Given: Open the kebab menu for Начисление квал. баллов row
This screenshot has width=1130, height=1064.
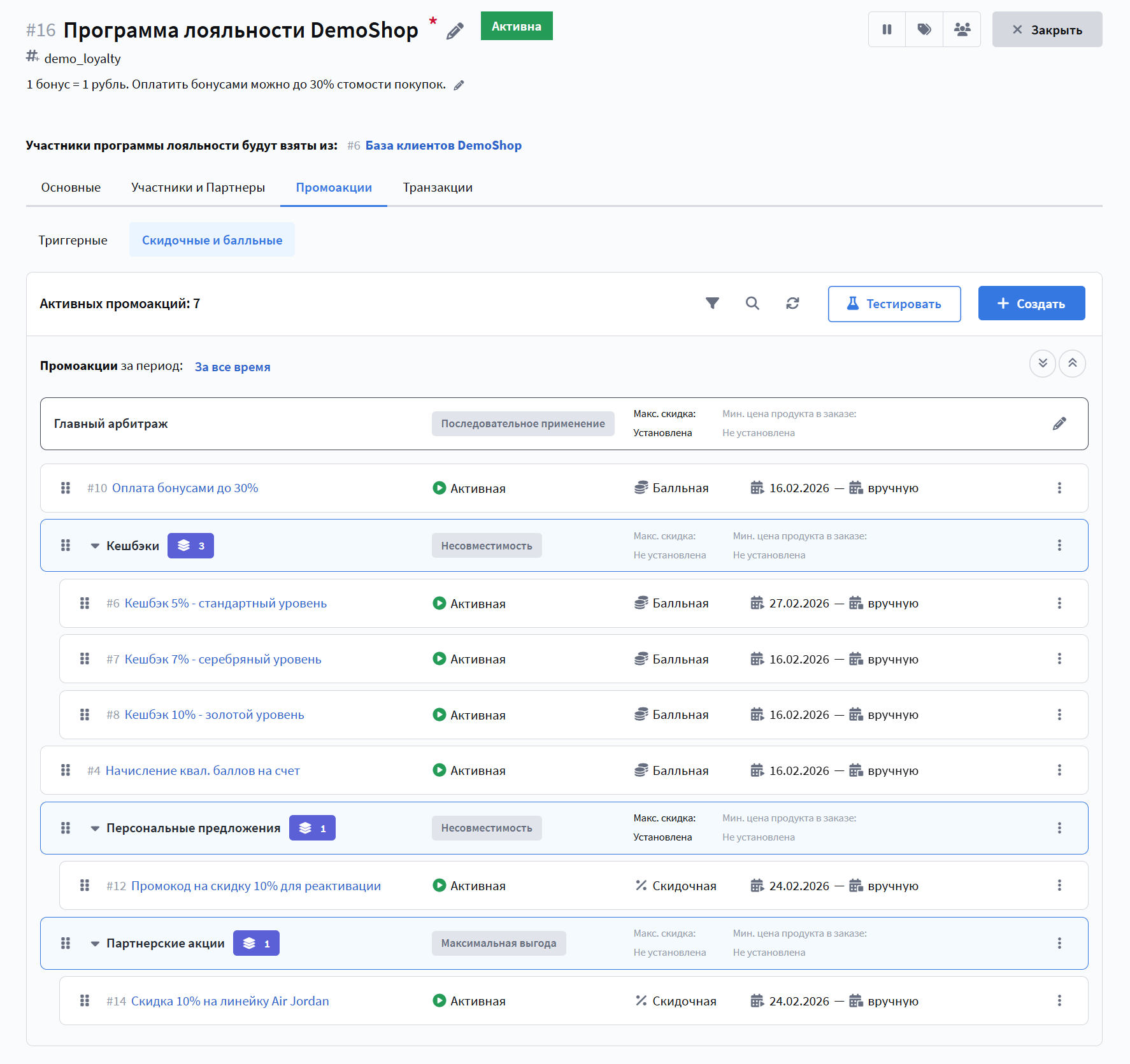Looking at the screenshot, I should (x=1059, y=770).
